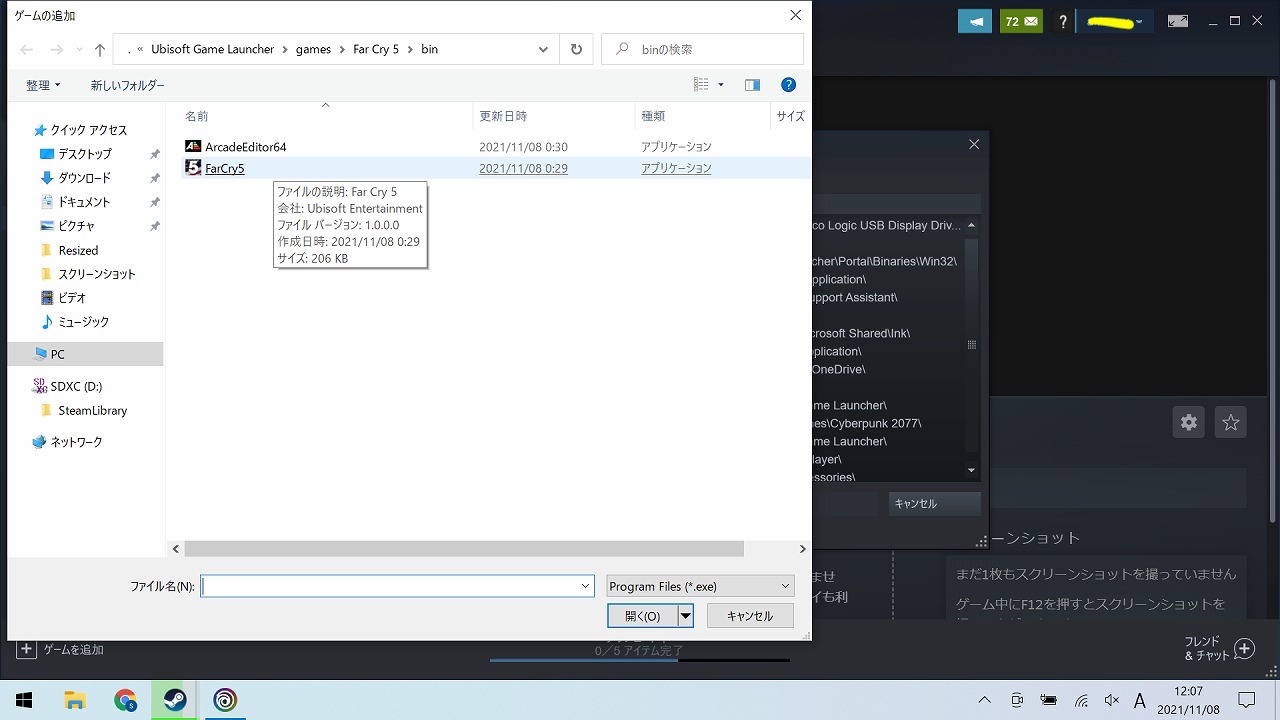Toggle the preview pane
This screenshot has height=720, width=1280.
coord(752,85)
